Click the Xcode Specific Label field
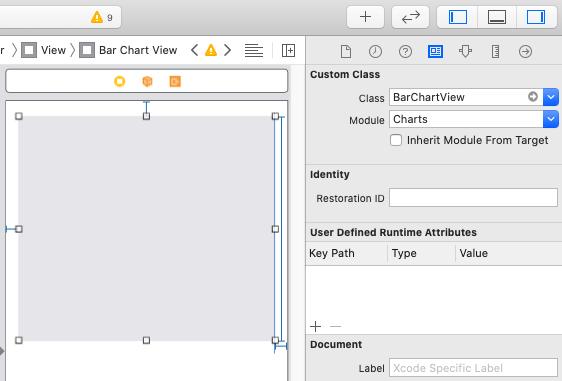This screenshot has height=381, width=562. click(473, 368)
